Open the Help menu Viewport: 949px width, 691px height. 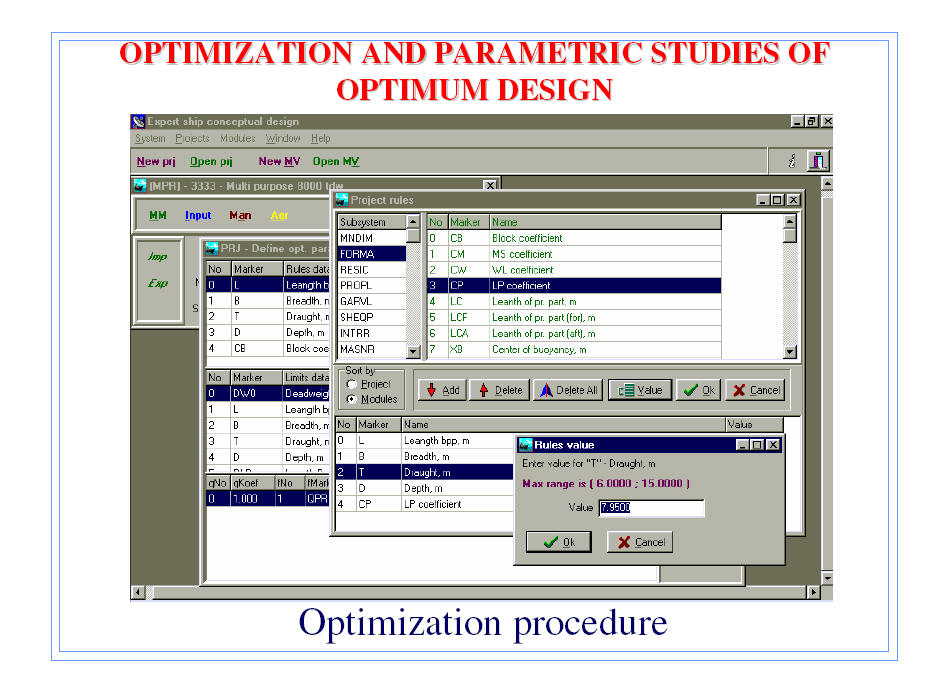(321, 139)
